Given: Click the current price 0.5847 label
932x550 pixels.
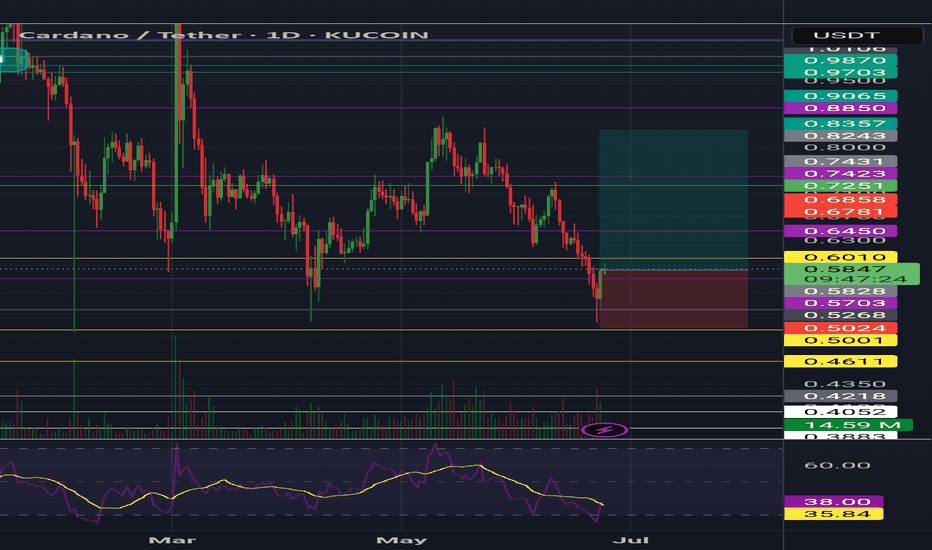Looking at the screenshot, I should [852, 274].
